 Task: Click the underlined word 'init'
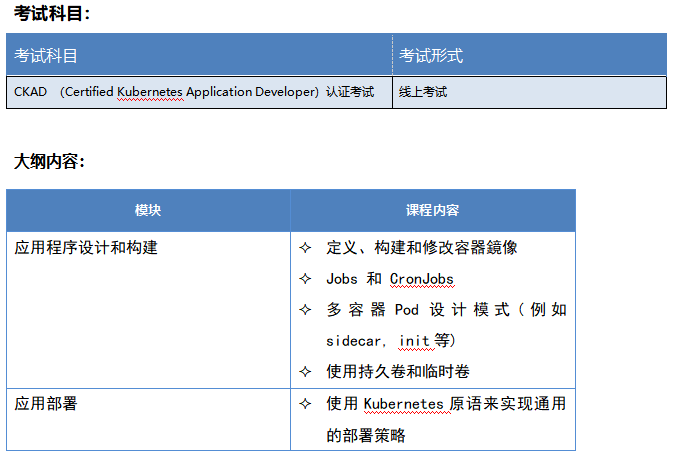(x=414, y=341)
